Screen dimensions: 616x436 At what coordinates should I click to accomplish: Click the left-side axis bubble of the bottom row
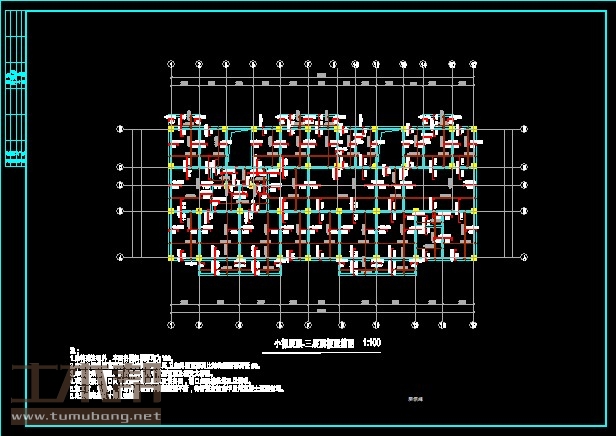[120, 258]
